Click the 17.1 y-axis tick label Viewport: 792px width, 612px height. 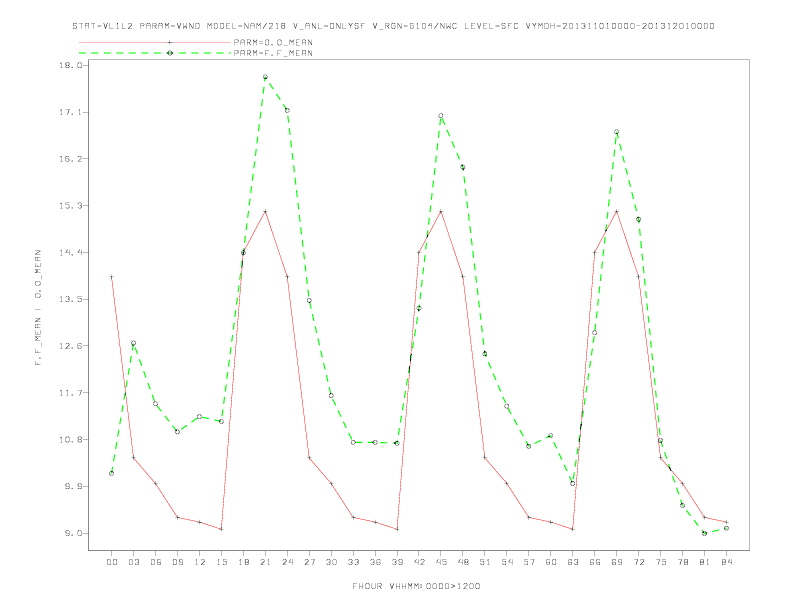point(71,112)
